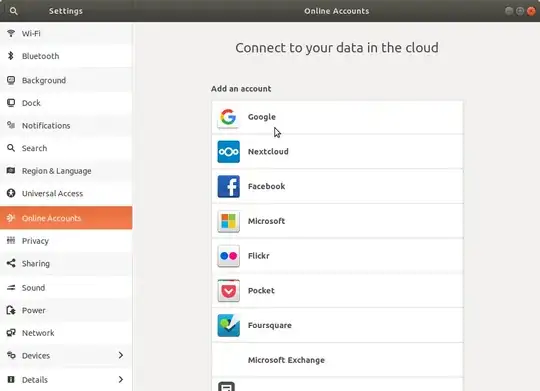Click the Universal Access icon
Viewport: 540px width, 391px height.
[11, 193]
